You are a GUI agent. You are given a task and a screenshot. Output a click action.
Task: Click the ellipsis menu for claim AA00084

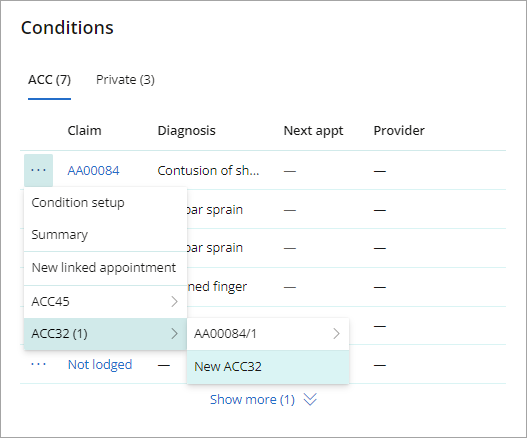38,170
